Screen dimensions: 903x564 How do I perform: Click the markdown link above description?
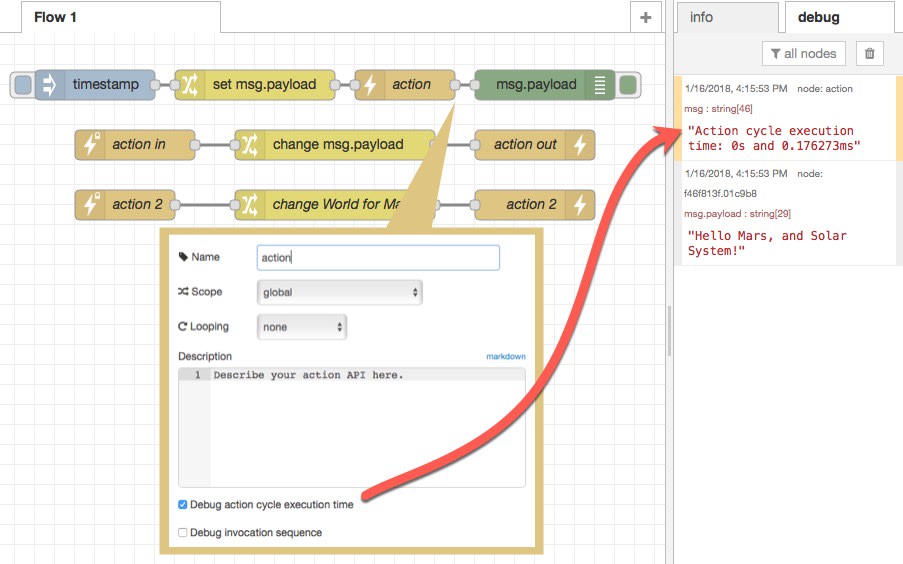click(x=506, y=357)
